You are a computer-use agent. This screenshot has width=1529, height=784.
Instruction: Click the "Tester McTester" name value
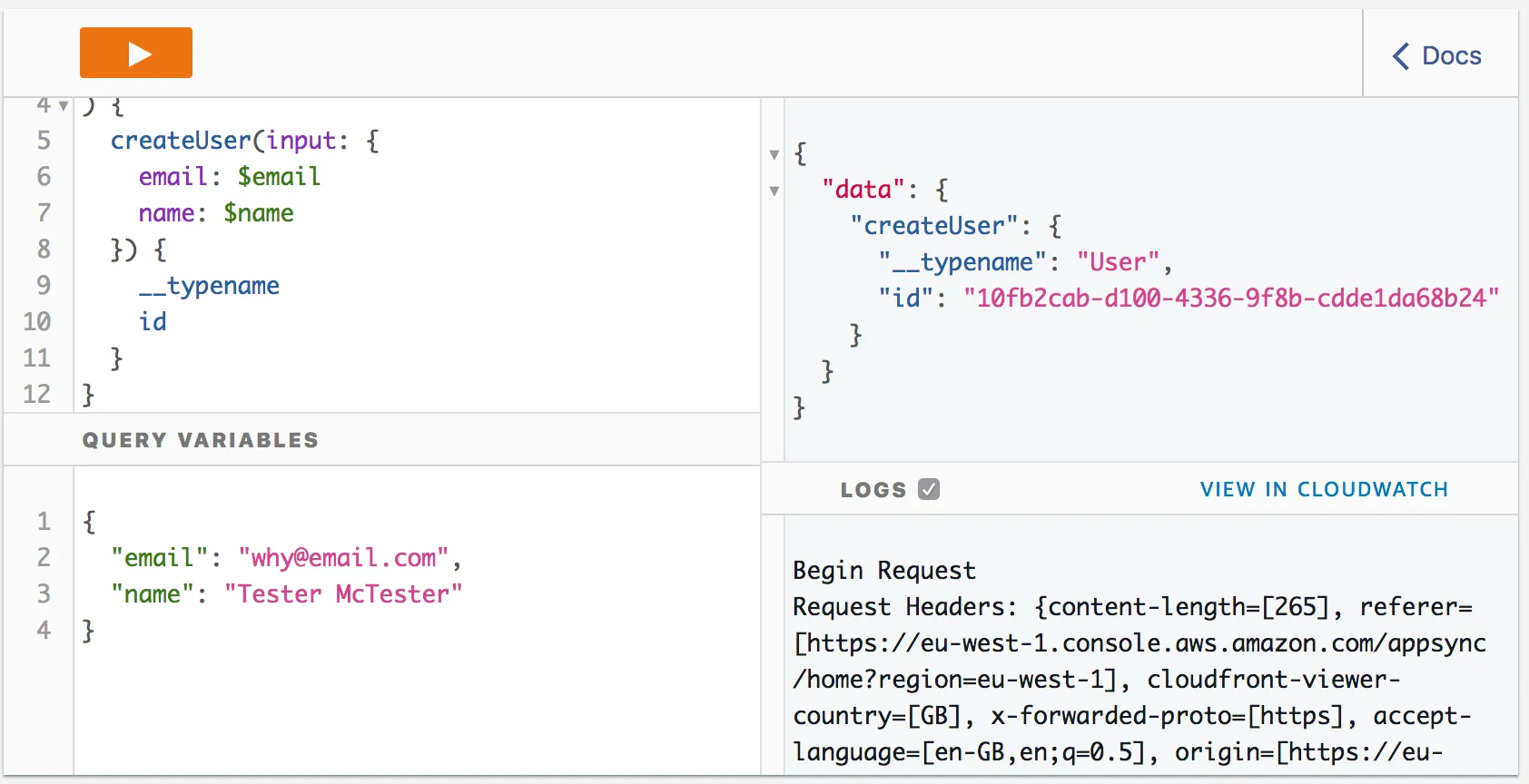pos(343,594)
